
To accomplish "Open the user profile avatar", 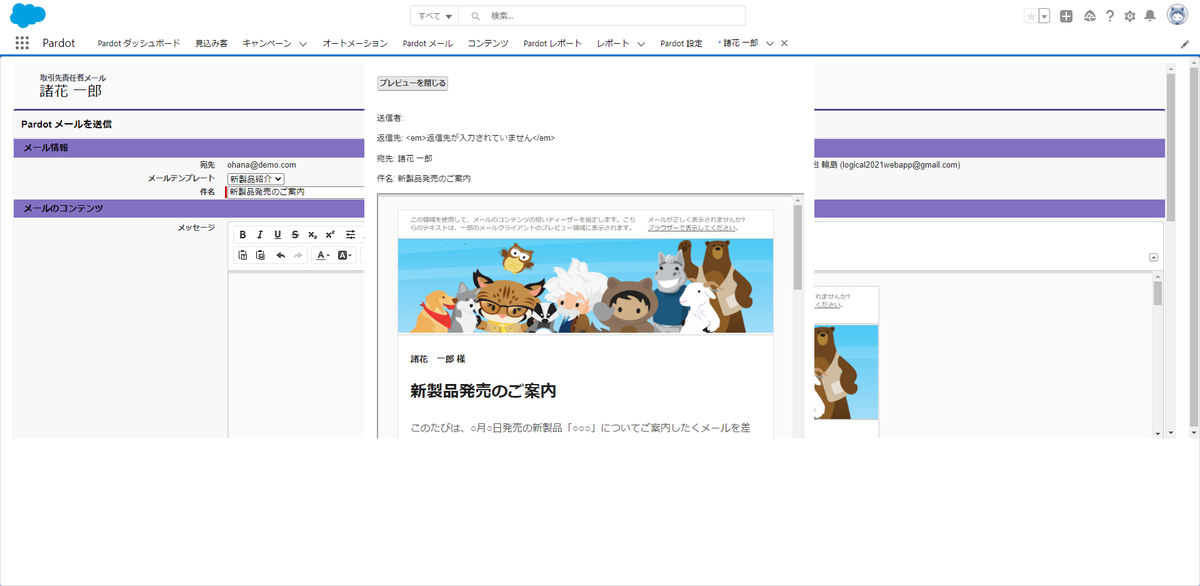I will pyautogui.click(x=1177, y=15).
